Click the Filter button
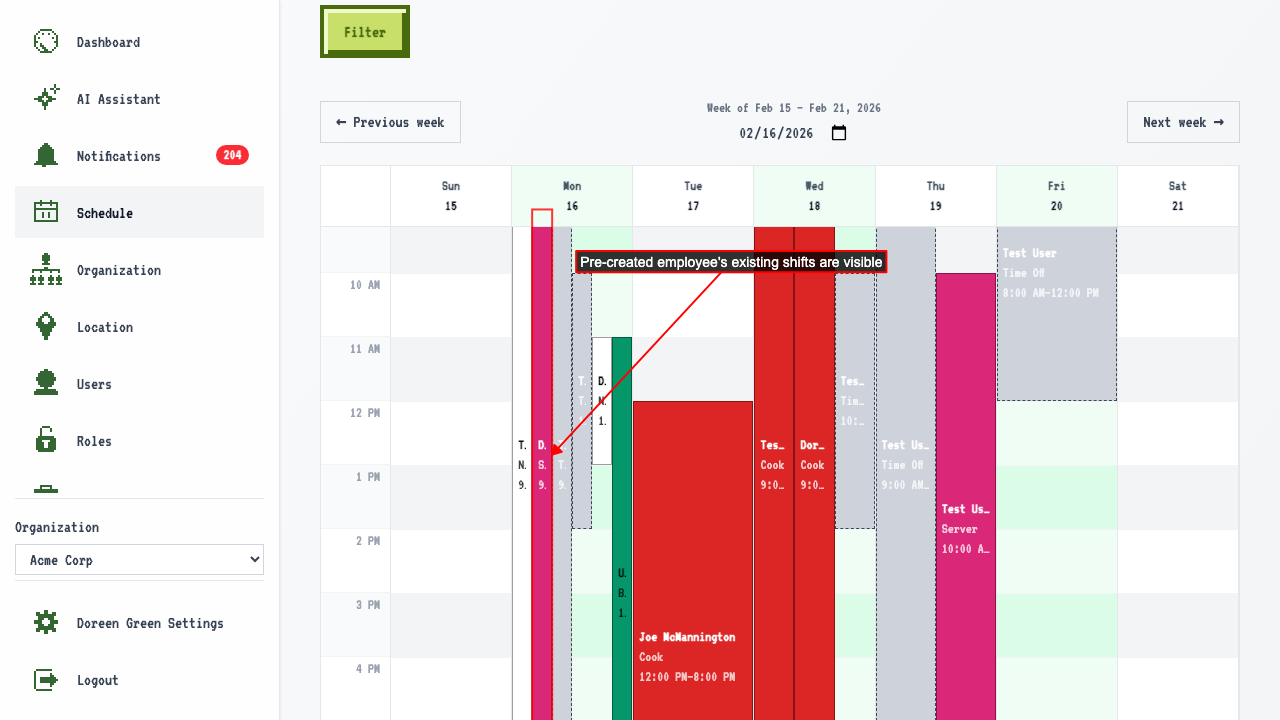 (x=365, y=32)
